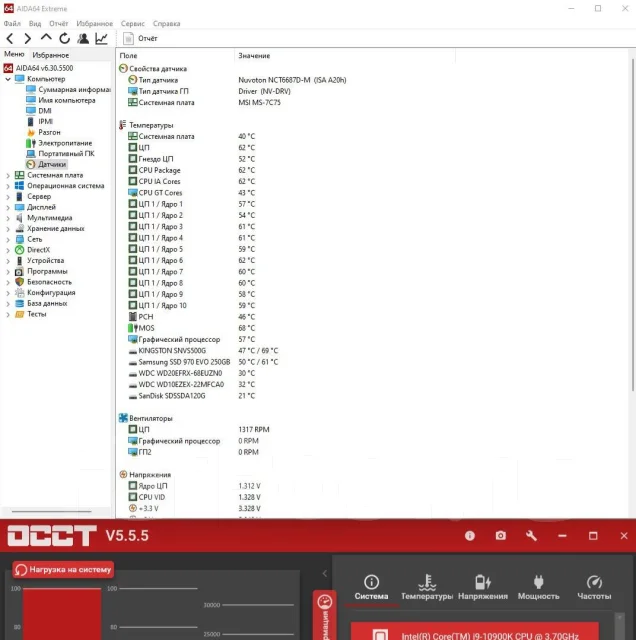Switch to the Меню tab in sidebar
636x640 pixels.
tap(14, 54)
